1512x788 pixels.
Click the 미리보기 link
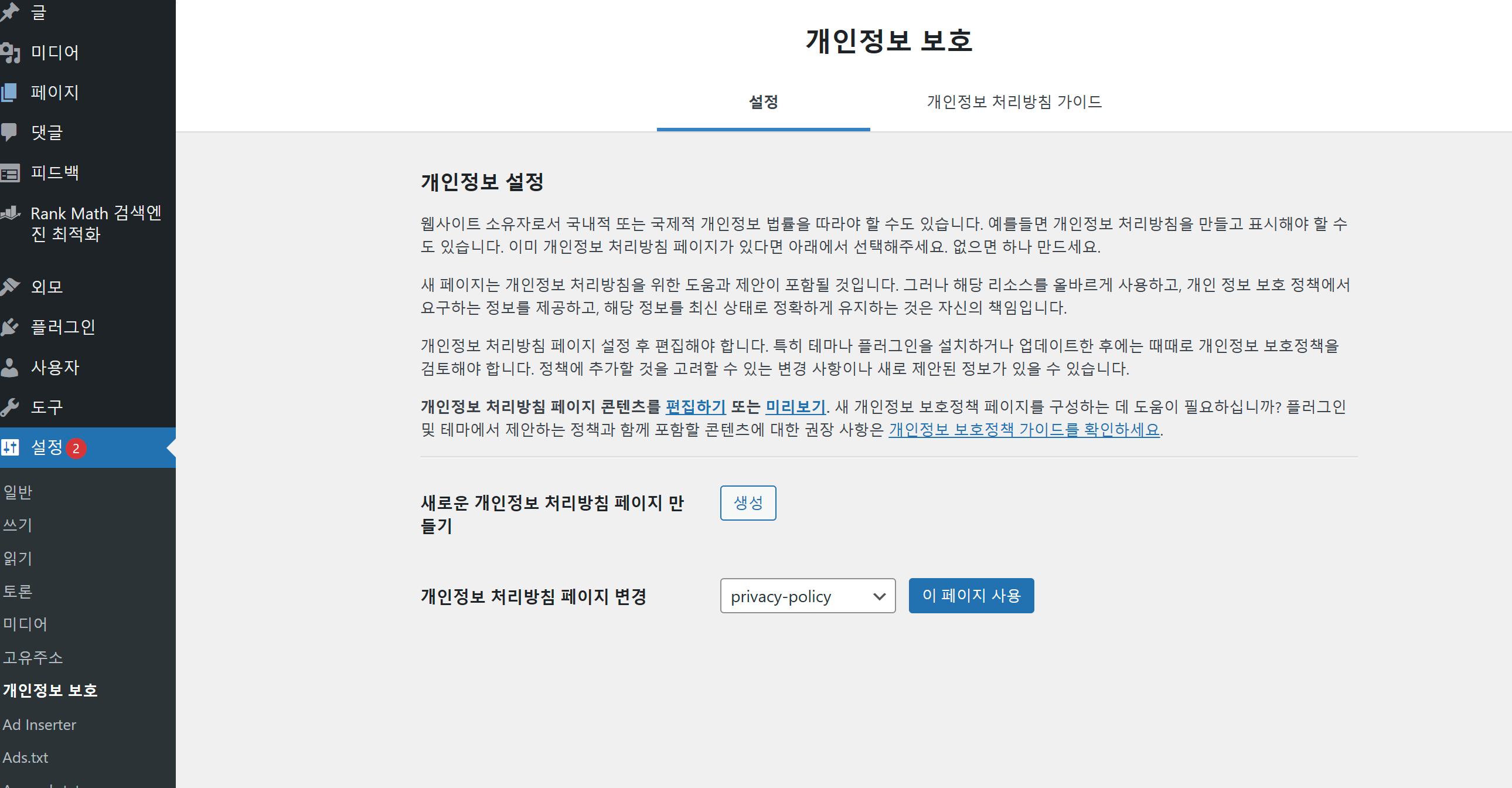pos(795,406)
